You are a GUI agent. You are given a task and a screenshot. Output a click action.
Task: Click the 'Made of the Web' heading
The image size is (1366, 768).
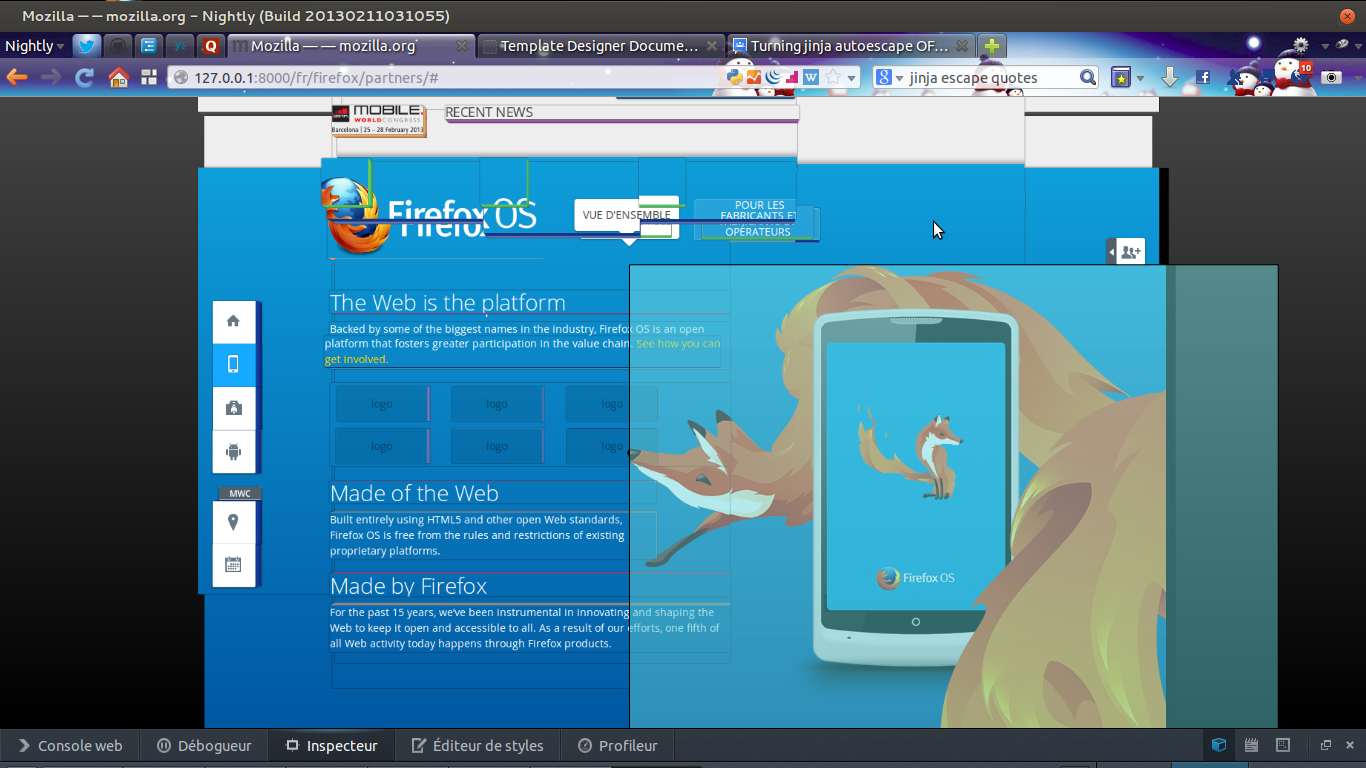(414, 493)
